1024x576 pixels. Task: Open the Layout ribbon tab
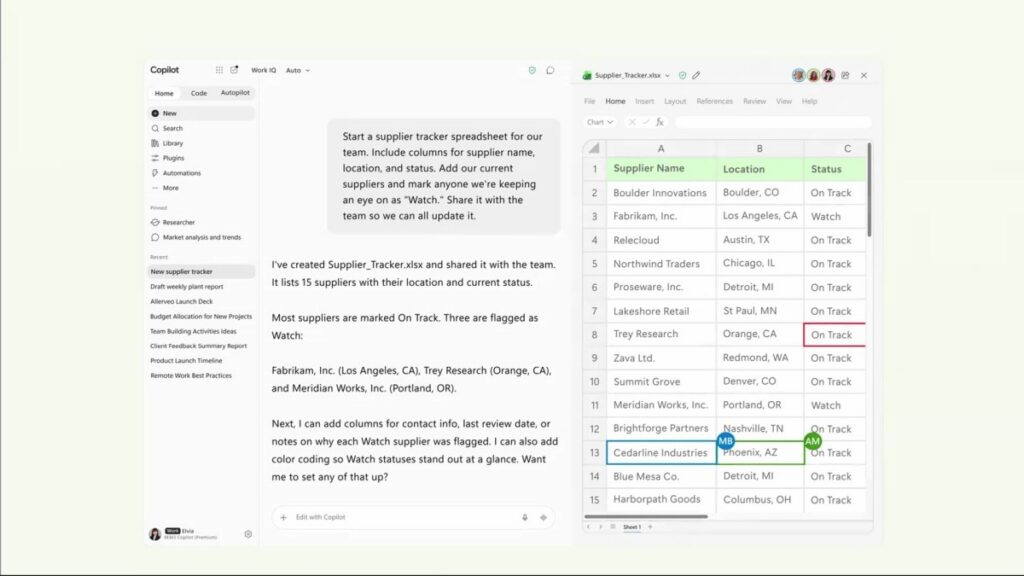[x=675, y=101]
